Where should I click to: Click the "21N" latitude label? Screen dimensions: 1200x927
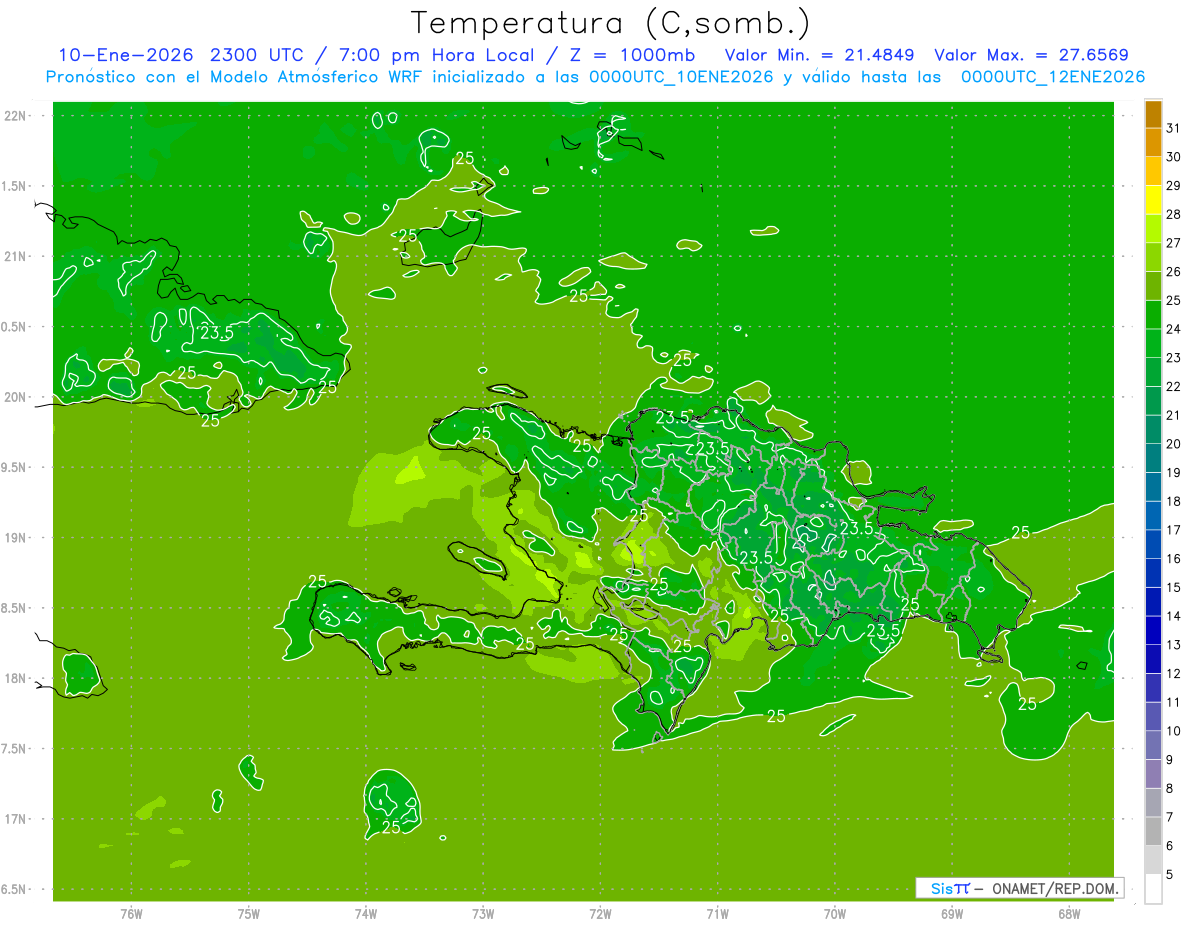click(16, 257)
